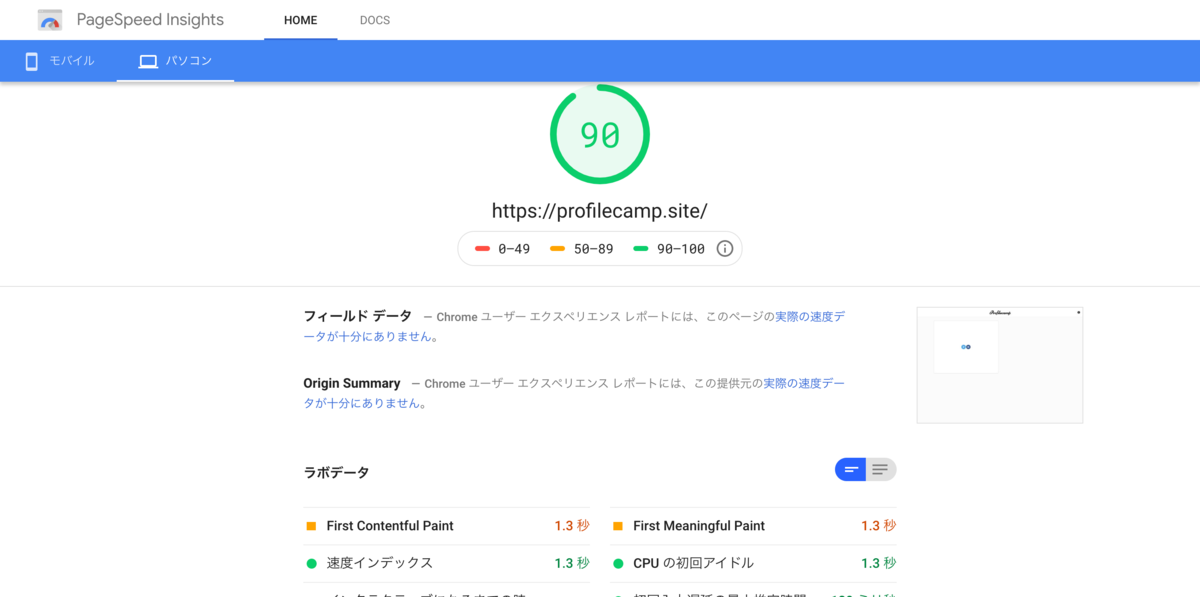
Task: Click the red 0–49 legend marker
Action: 482,249
